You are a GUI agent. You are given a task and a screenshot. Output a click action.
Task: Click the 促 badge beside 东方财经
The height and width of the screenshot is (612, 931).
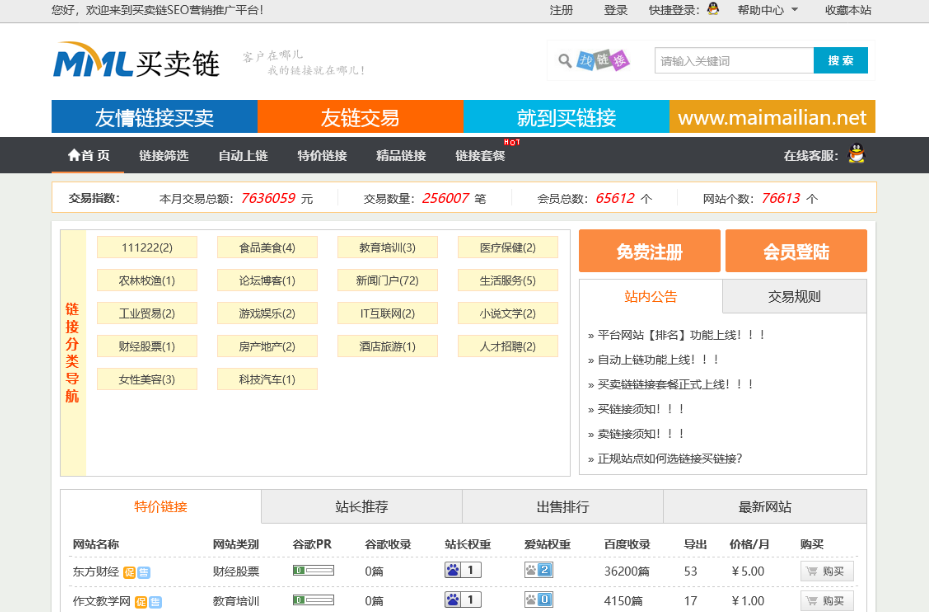click(x=129, y=572)
